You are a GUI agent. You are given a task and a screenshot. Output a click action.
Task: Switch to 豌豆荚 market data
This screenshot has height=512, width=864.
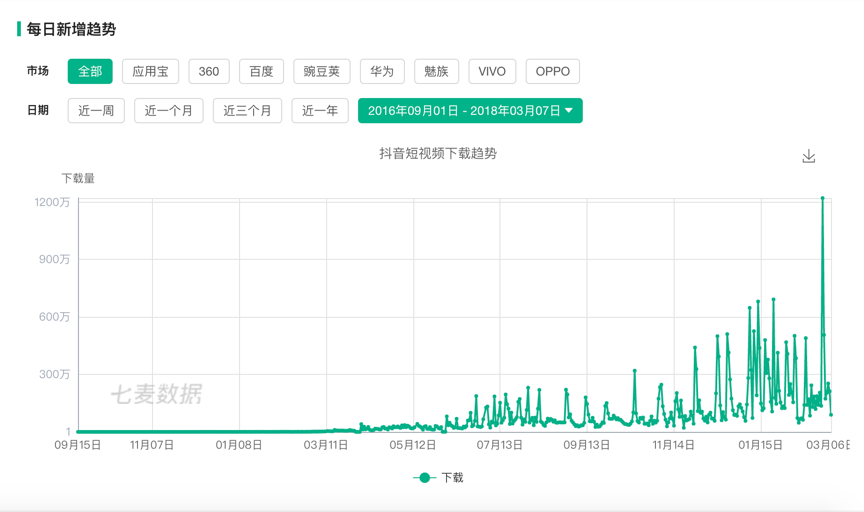(322, 72)
